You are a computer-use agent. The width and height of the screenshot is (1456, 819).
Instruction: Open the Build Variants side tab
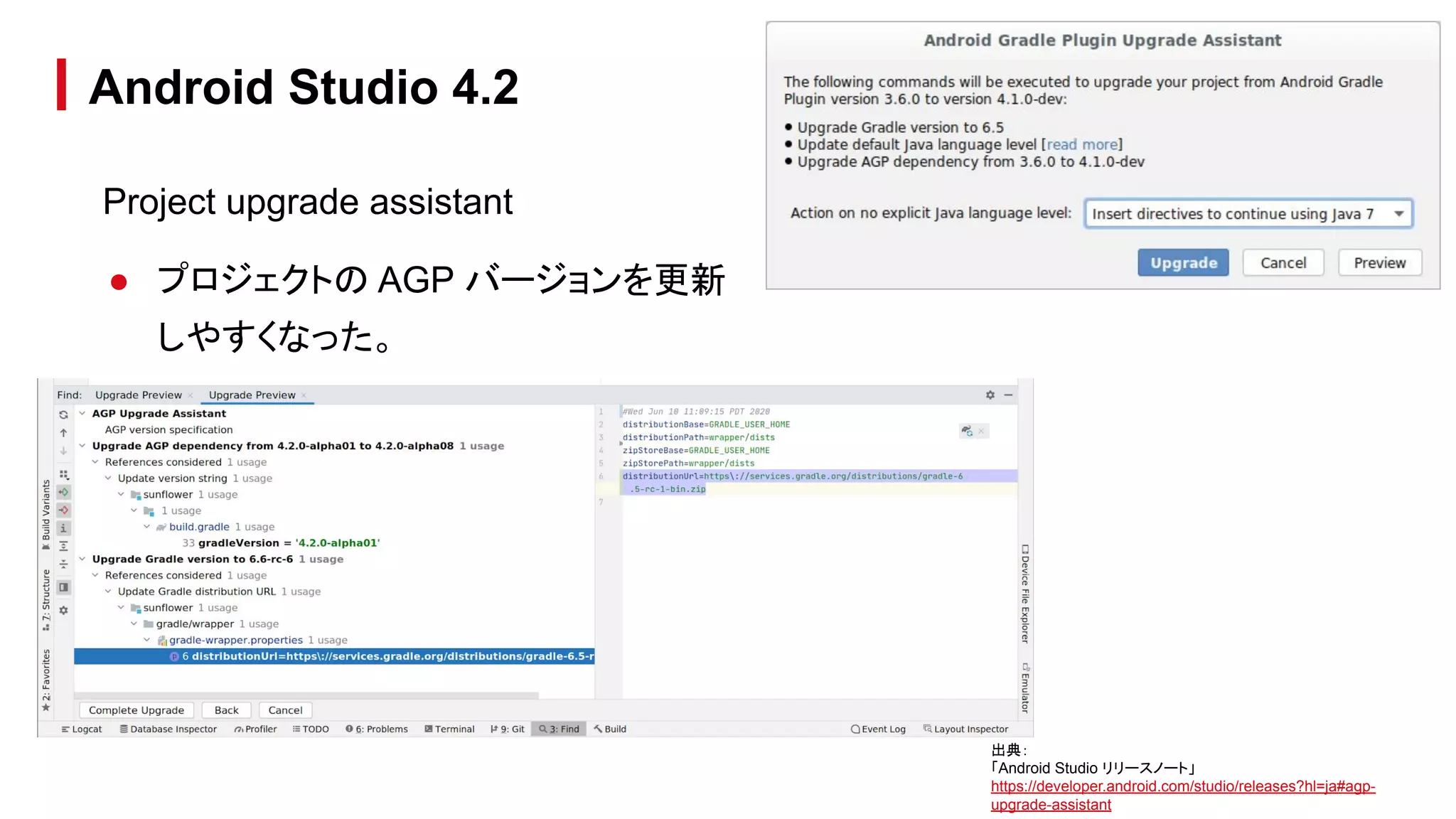[46, 515]
